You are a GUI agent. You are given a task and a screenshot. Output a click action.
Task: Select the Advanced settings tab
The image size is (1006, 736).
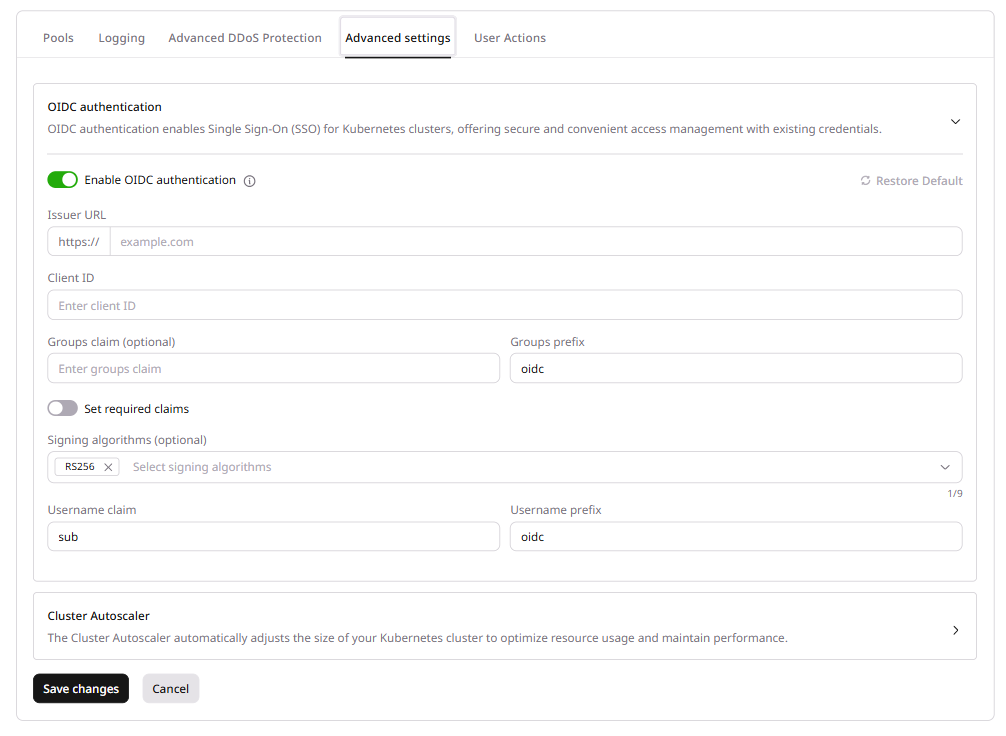point(398,38)
